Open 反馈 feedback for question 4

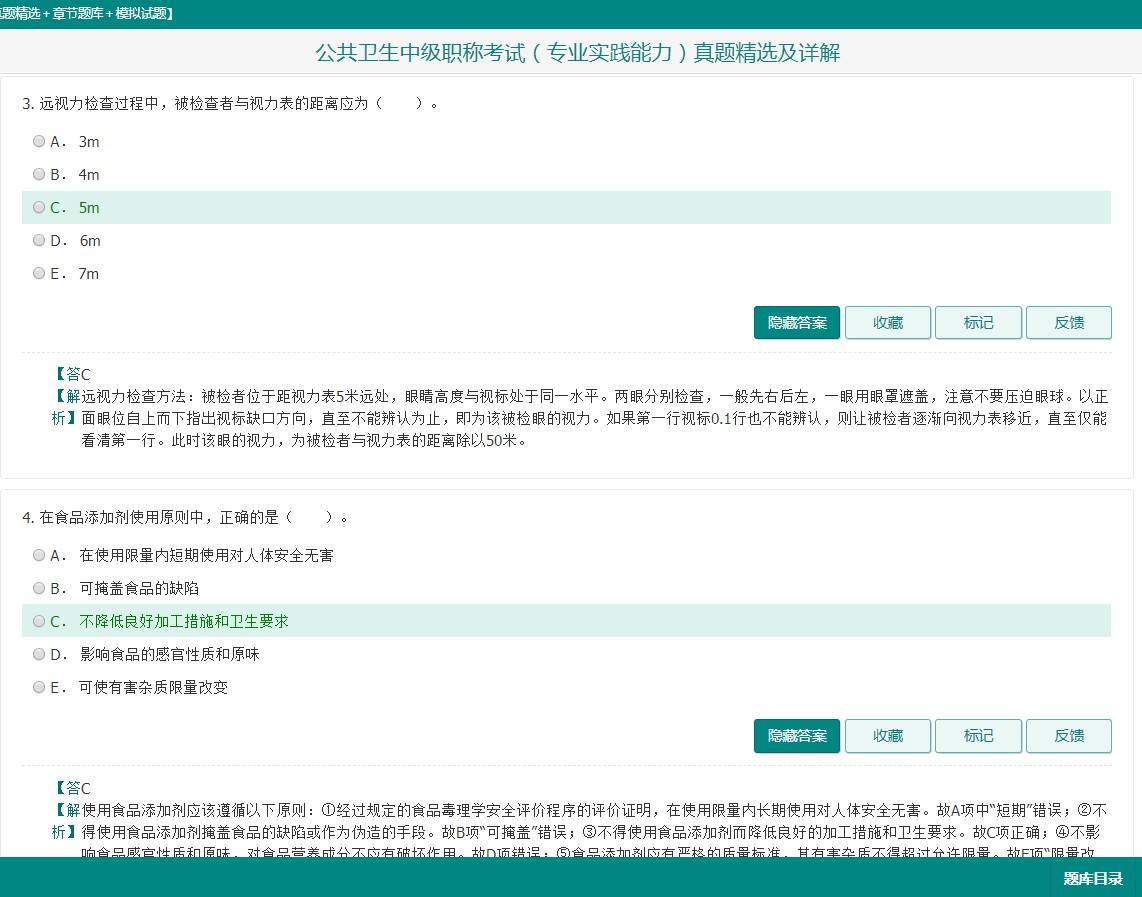pyautogui.click(x=1068, y=736)
